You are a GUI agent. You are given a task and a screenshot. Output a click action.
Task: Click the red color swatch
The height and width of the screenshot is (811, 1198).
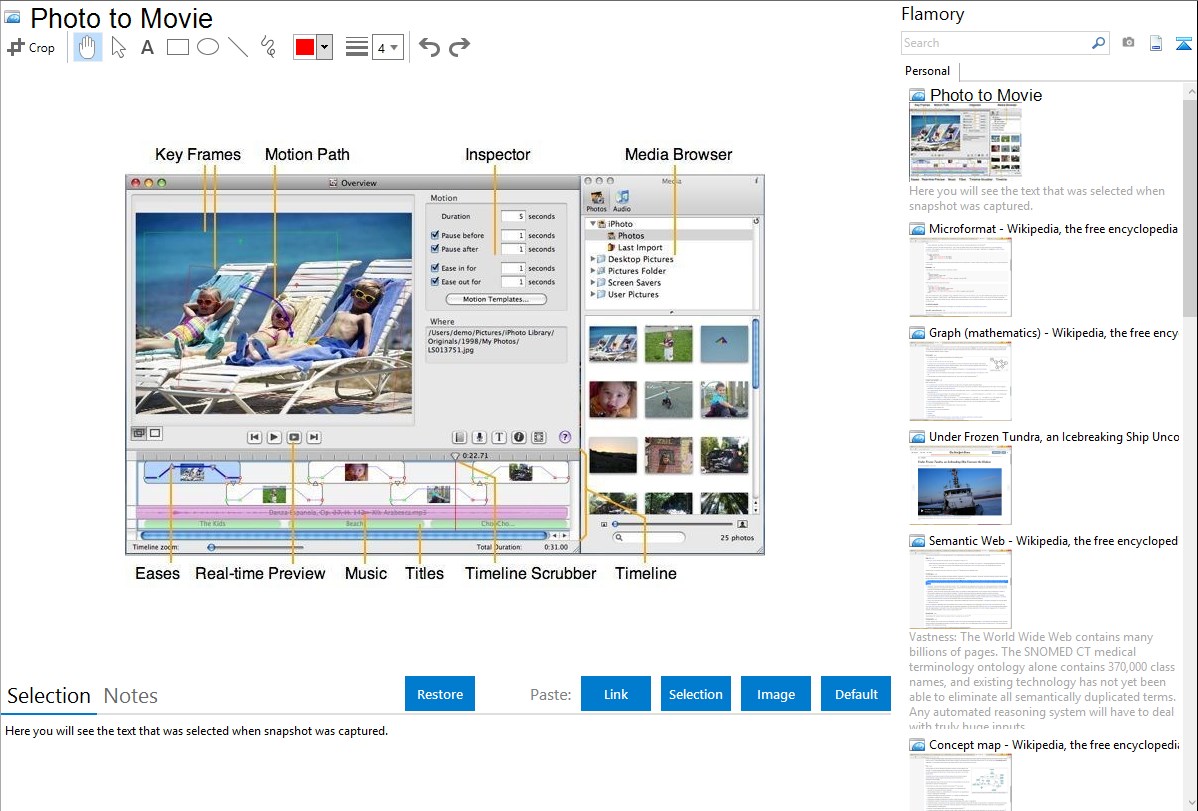(305, 47)
